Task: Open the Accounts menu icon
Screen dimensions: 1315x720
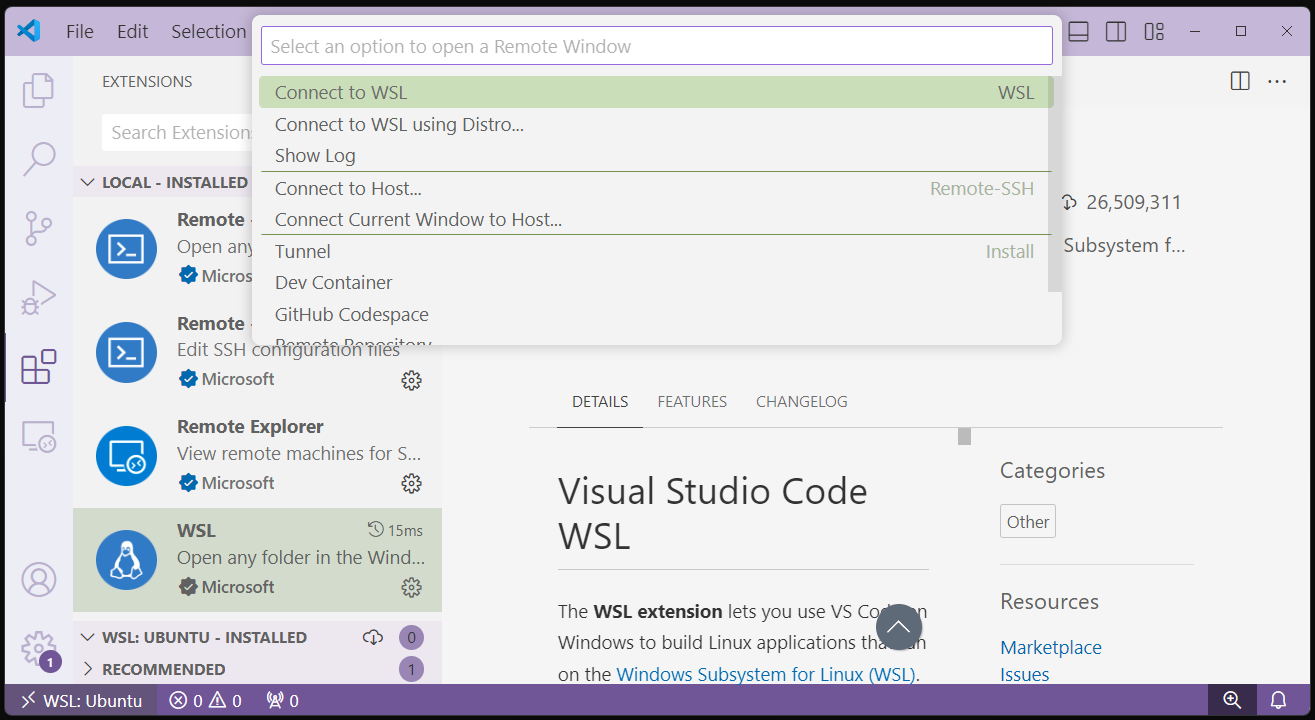Action: pyautogui.click(x=39, y=579)
